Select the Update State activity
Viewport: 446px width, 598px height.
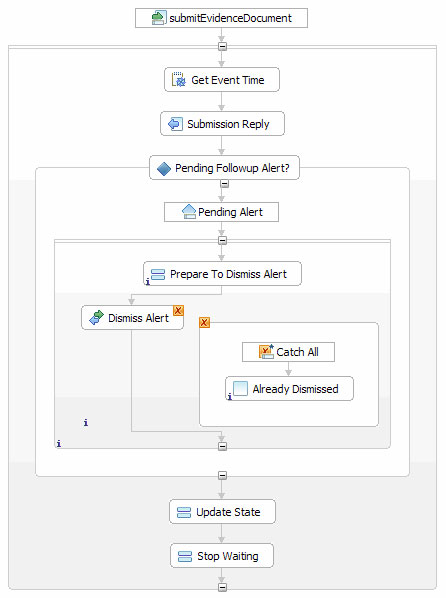click(222, 512)
